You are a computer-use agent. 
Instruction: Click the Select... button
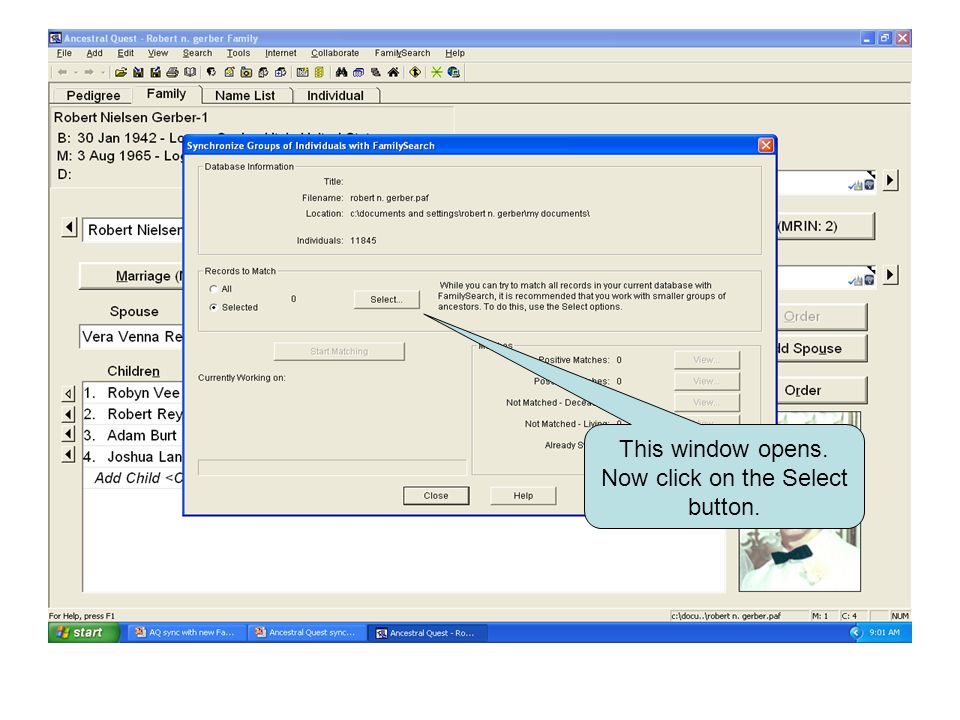click(386, 299)
